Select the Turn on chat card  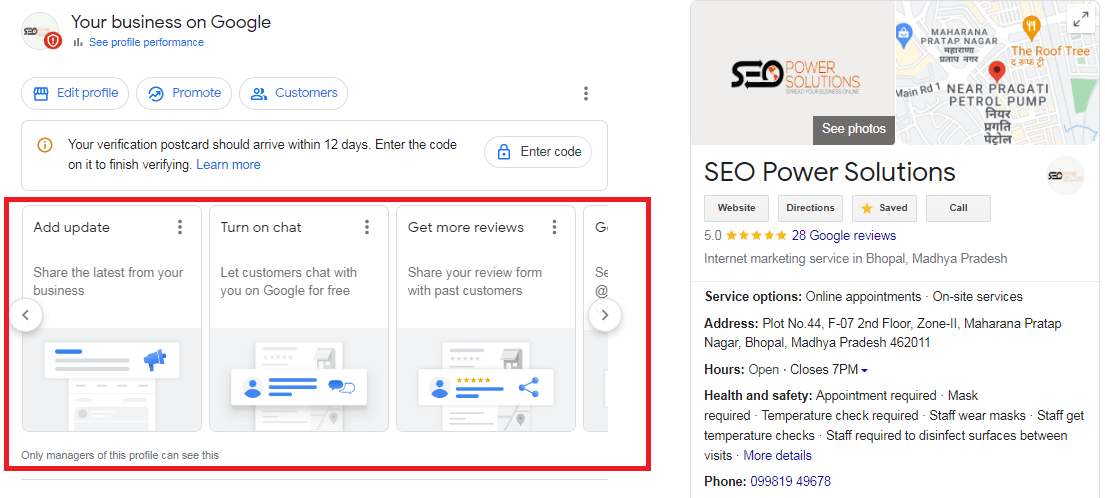299,318
